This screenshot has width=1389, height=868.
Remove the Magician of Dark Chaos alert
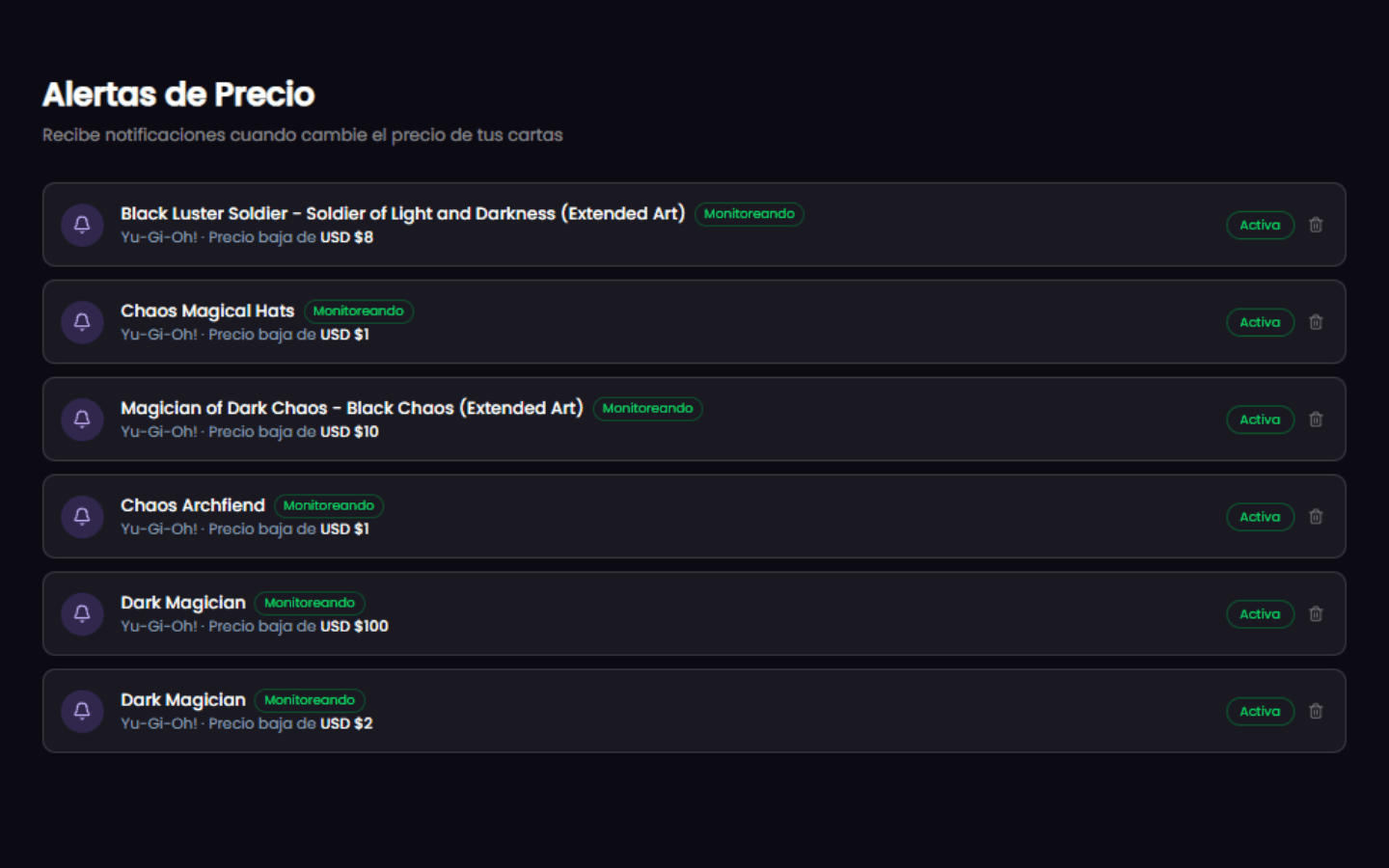coord(1316,420)
